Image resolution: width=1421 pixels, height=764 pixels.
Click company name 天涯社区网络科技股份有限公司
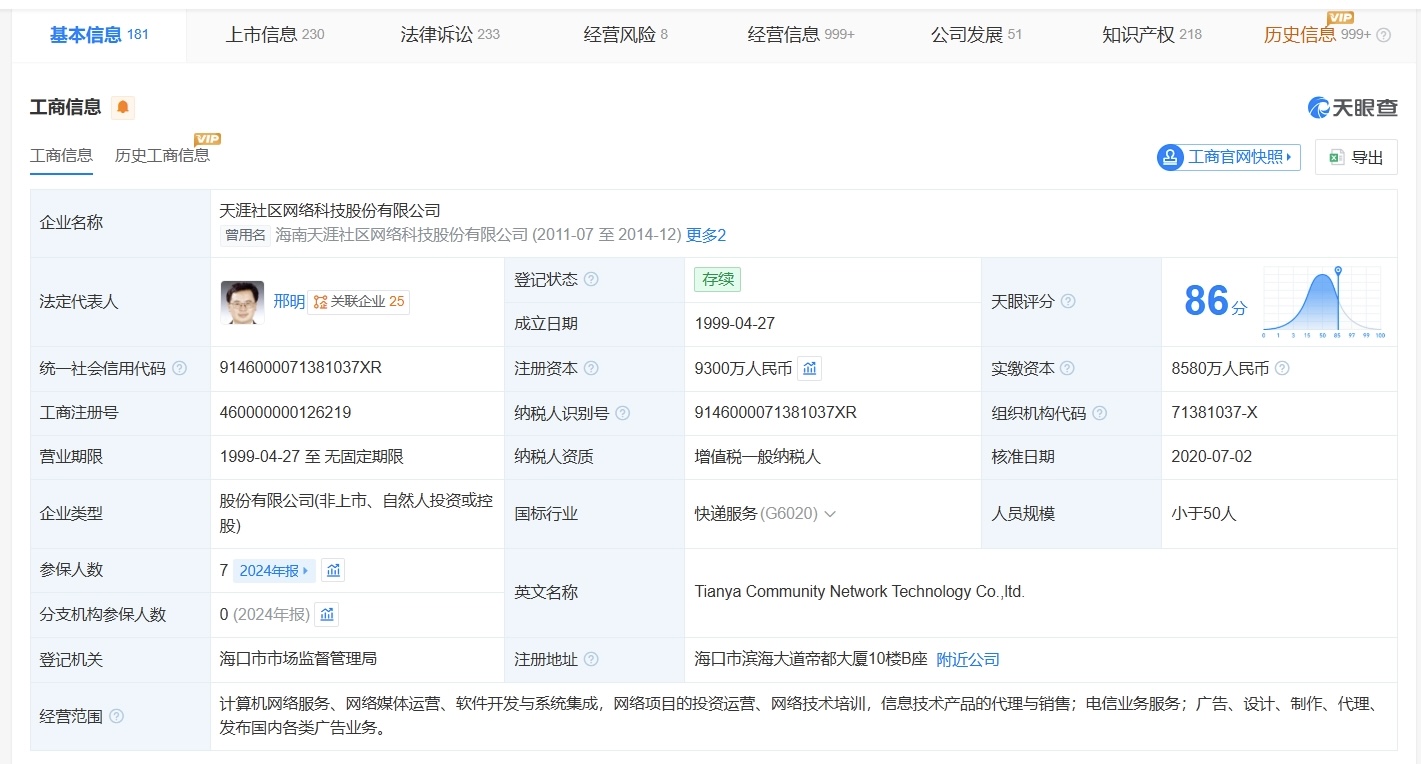(330, 211)
